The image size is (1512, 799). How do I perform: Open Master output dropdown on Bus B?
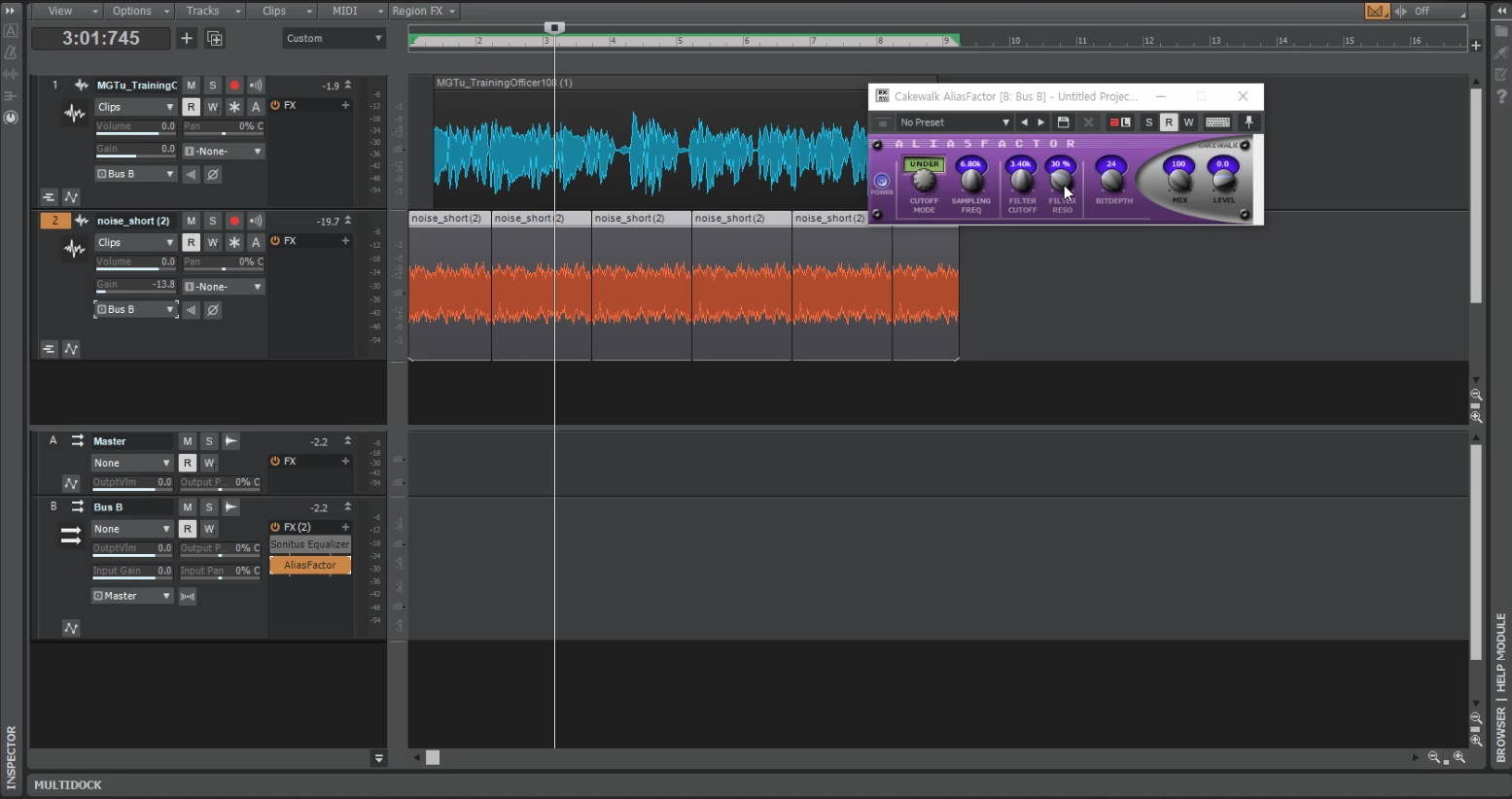pyautogui.click(x=132, y=596)
